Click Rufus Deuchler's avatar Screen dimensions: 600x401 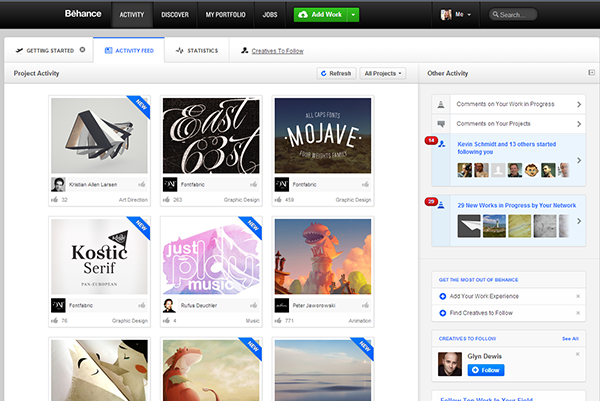170,305
